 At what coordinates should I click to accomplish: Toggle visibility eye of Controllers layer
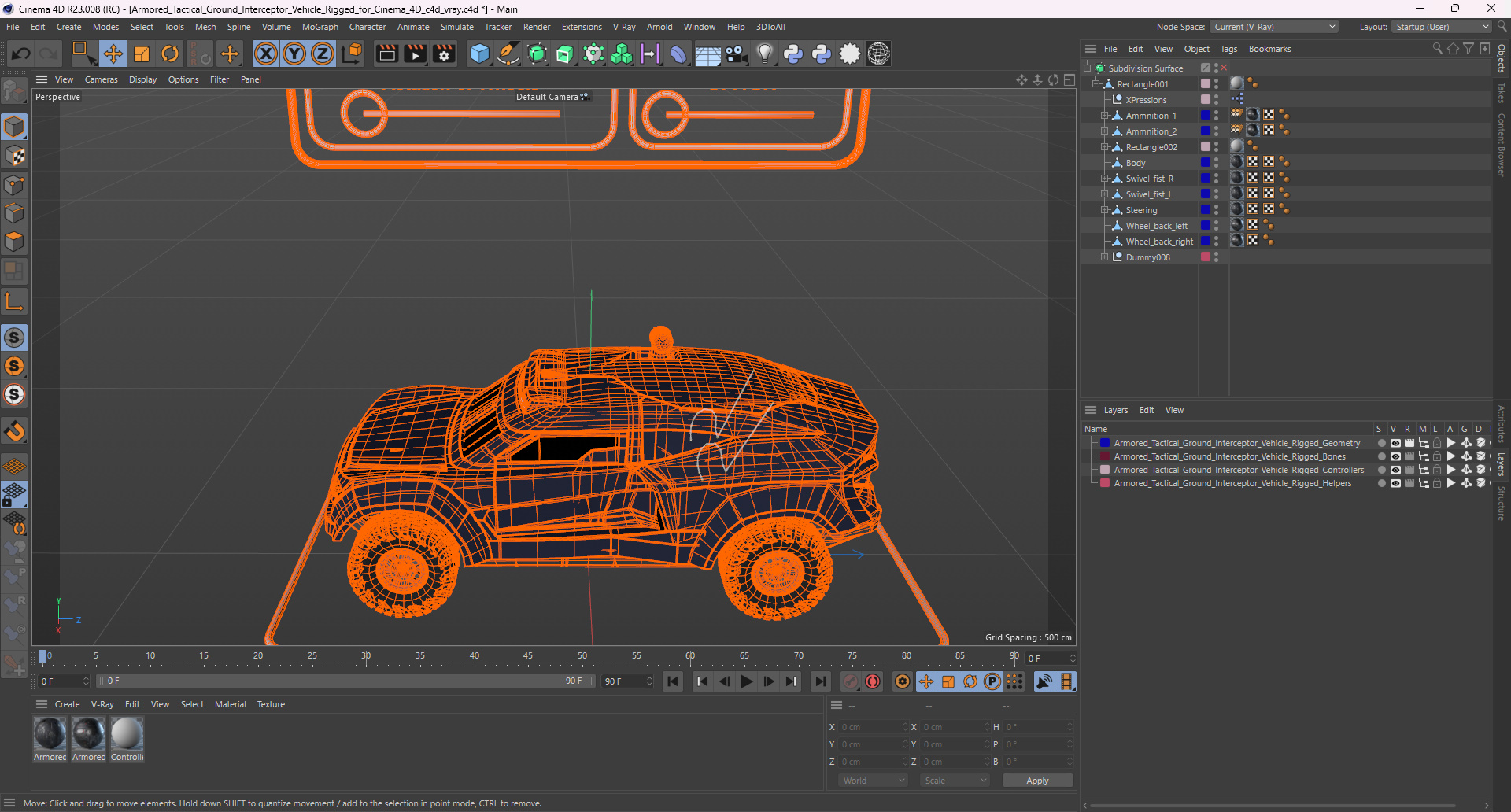(x=1395, y=470)
